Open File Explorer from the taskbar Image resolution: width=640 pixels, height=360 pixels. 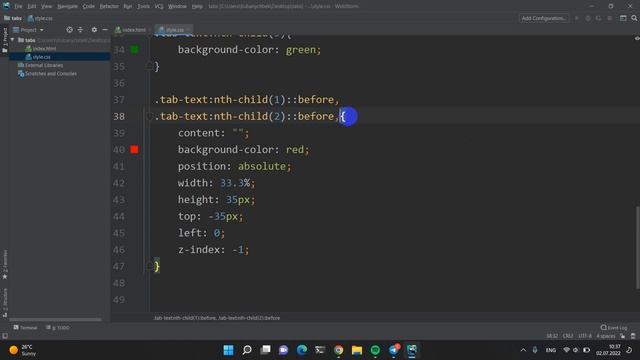[357, 350]
